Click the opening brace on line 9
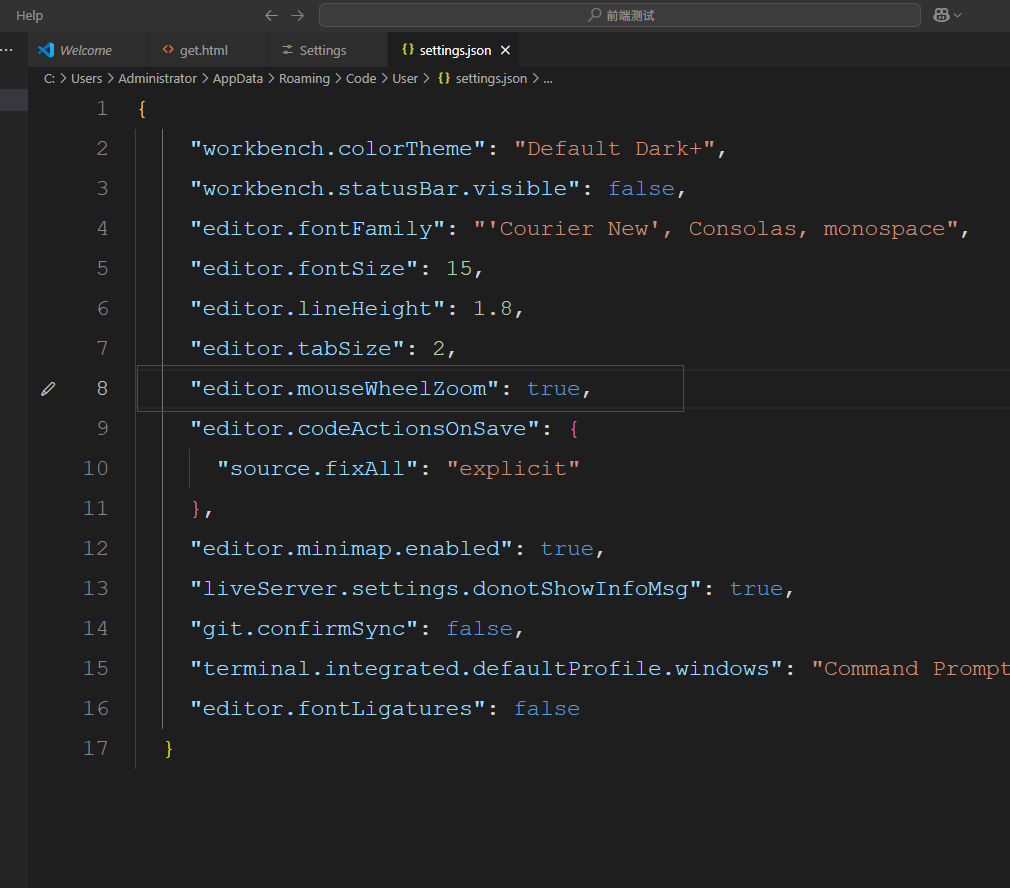 coord(574,429)
